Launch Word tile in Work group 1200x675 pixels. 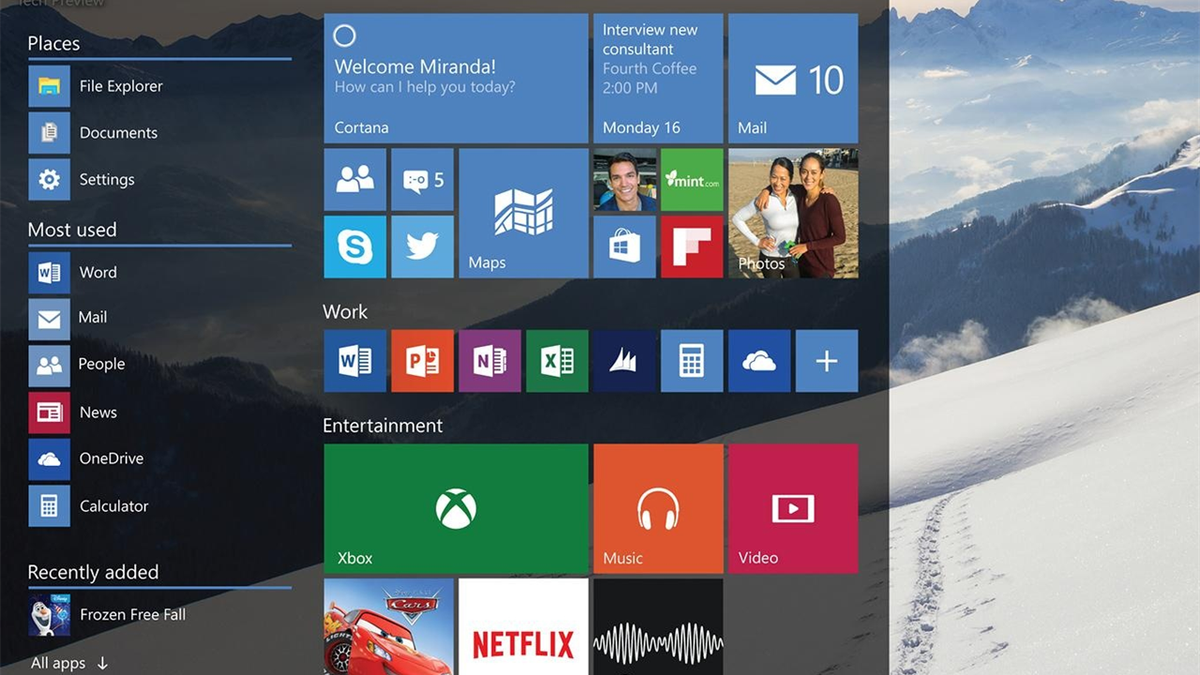pos(355,361)
